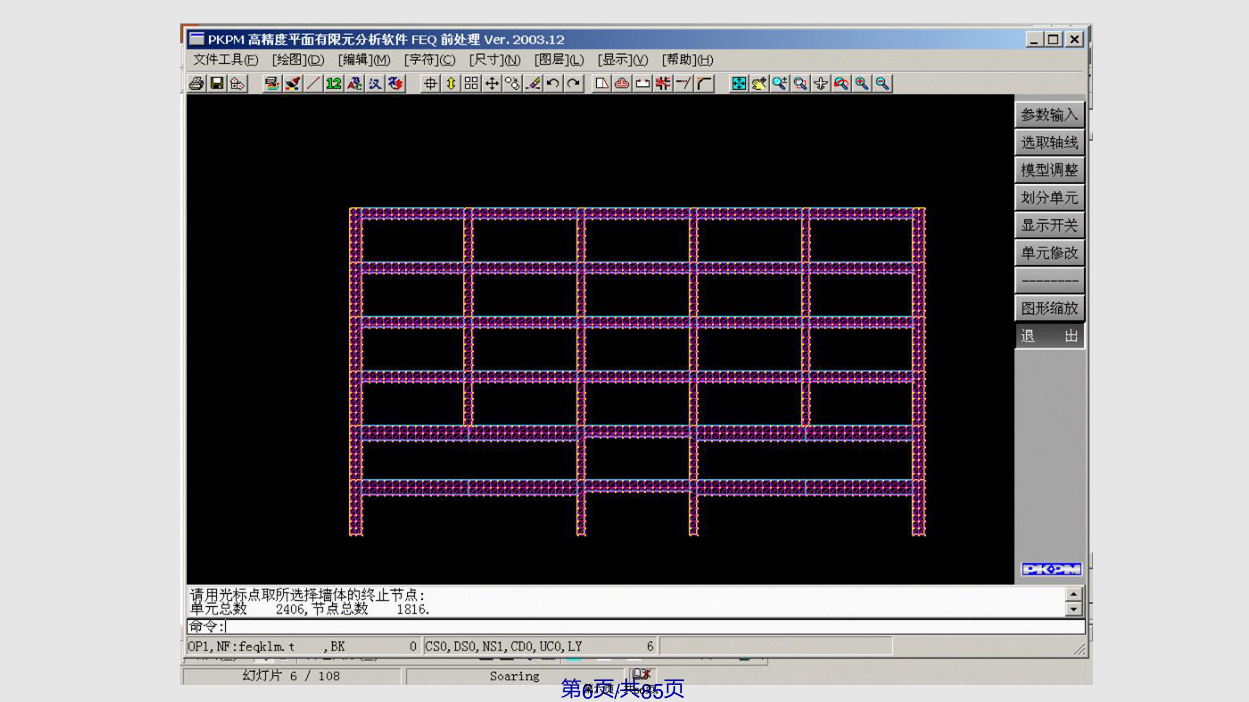This screenshot has width=1249, height=702.
Task: Click the yellow vertical double-arrow icon
Action: pyautogui.click(x=451, y=84)
